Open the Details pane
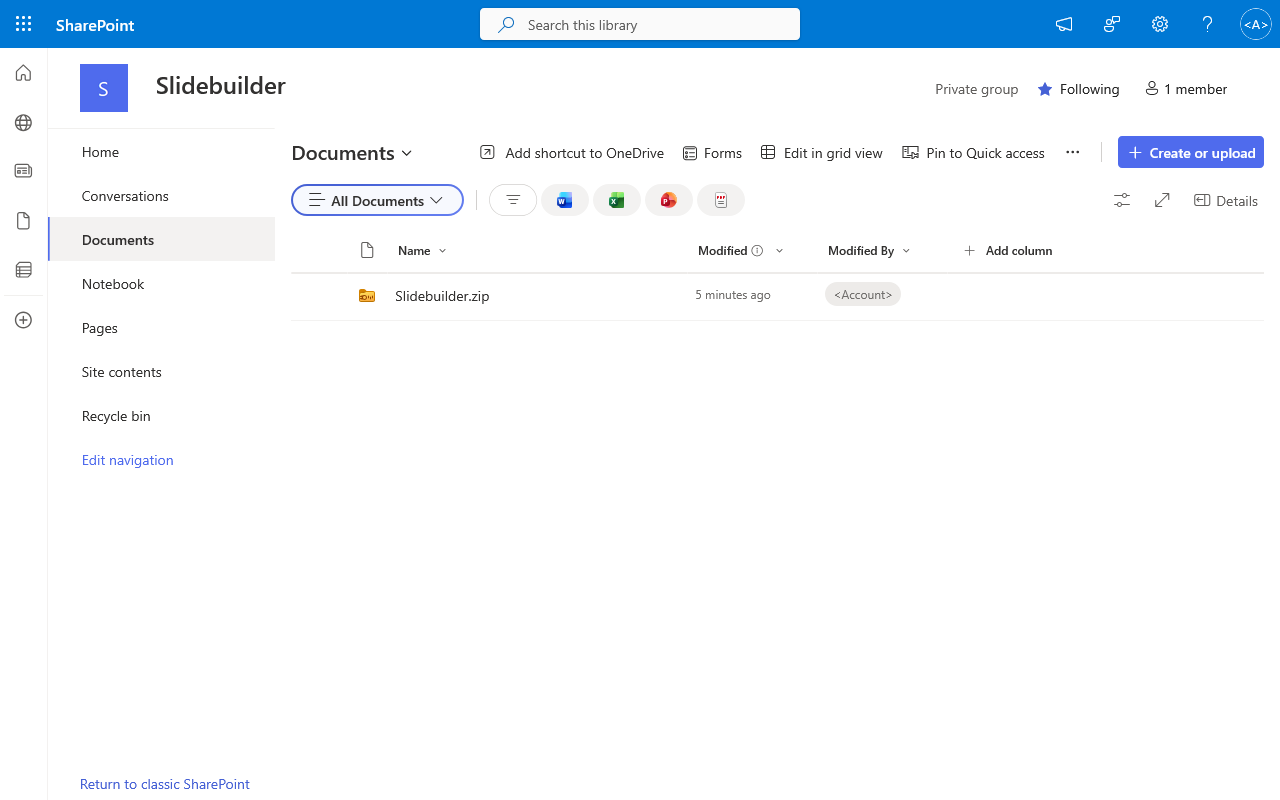 [x=1226, y=201]
